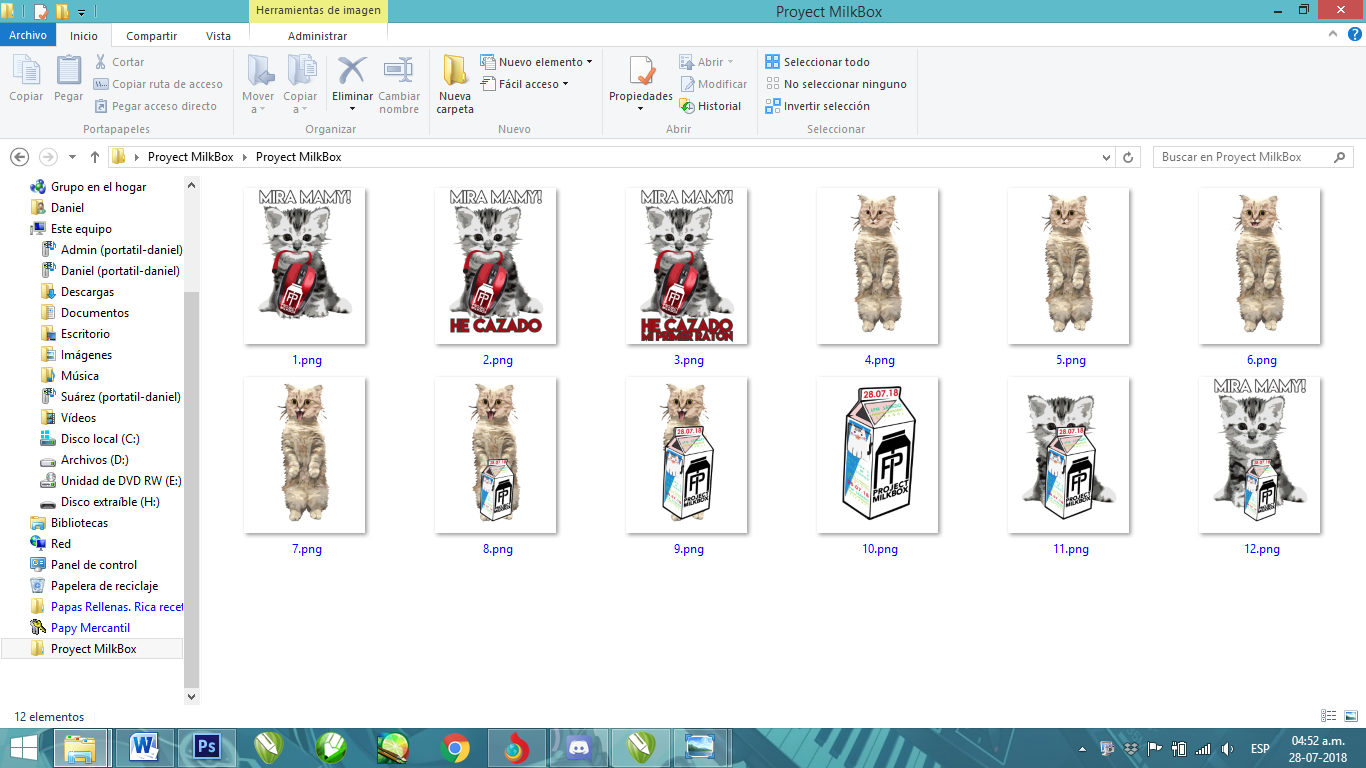This screenshot has width=1366, height=768.
Task: Click the Propiedades icon
Action: [641, 72]
